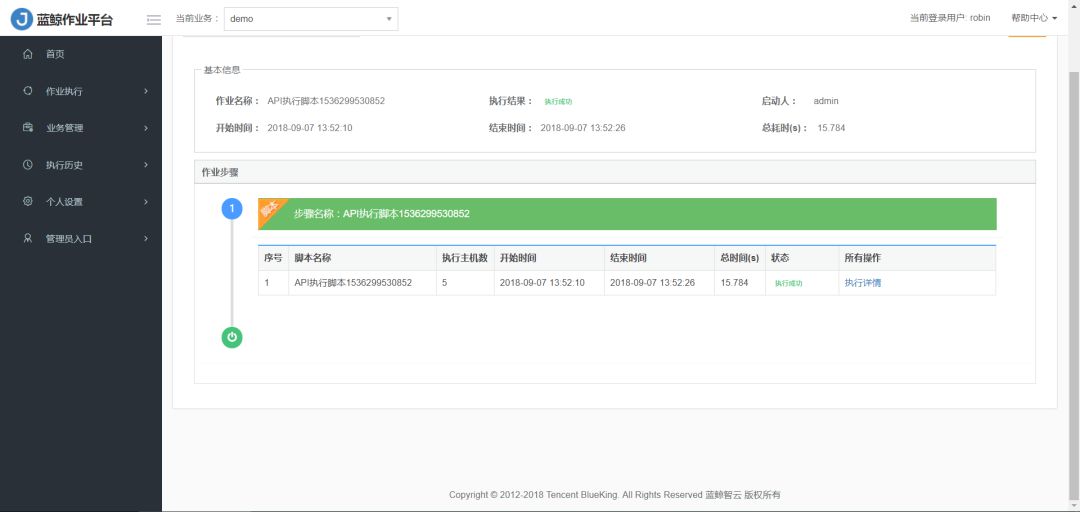
Task: Toggle the sidebar hamburger menu icon
Action: pos(154,19)
